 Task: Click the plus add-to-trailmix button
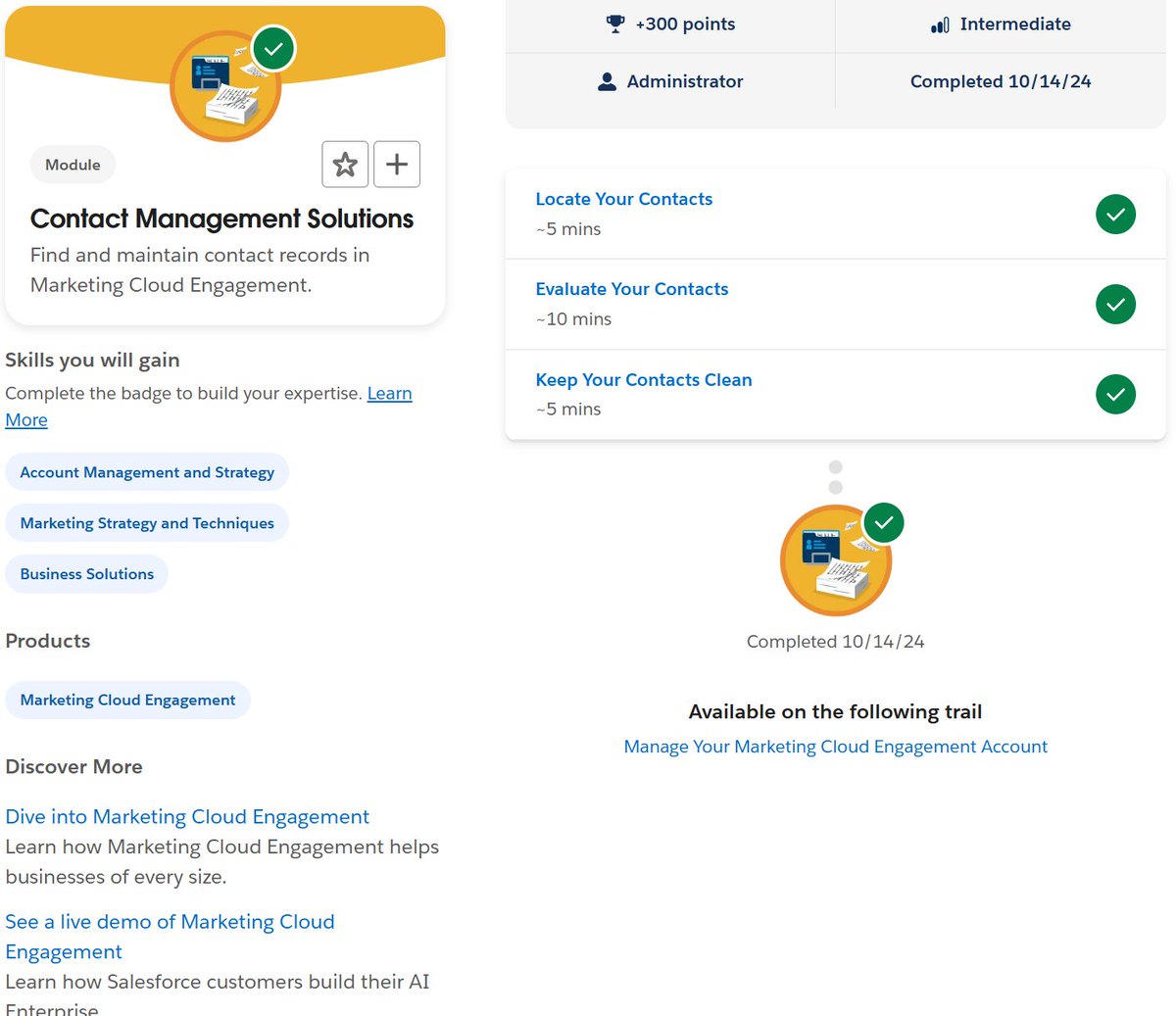coord(397,164)
